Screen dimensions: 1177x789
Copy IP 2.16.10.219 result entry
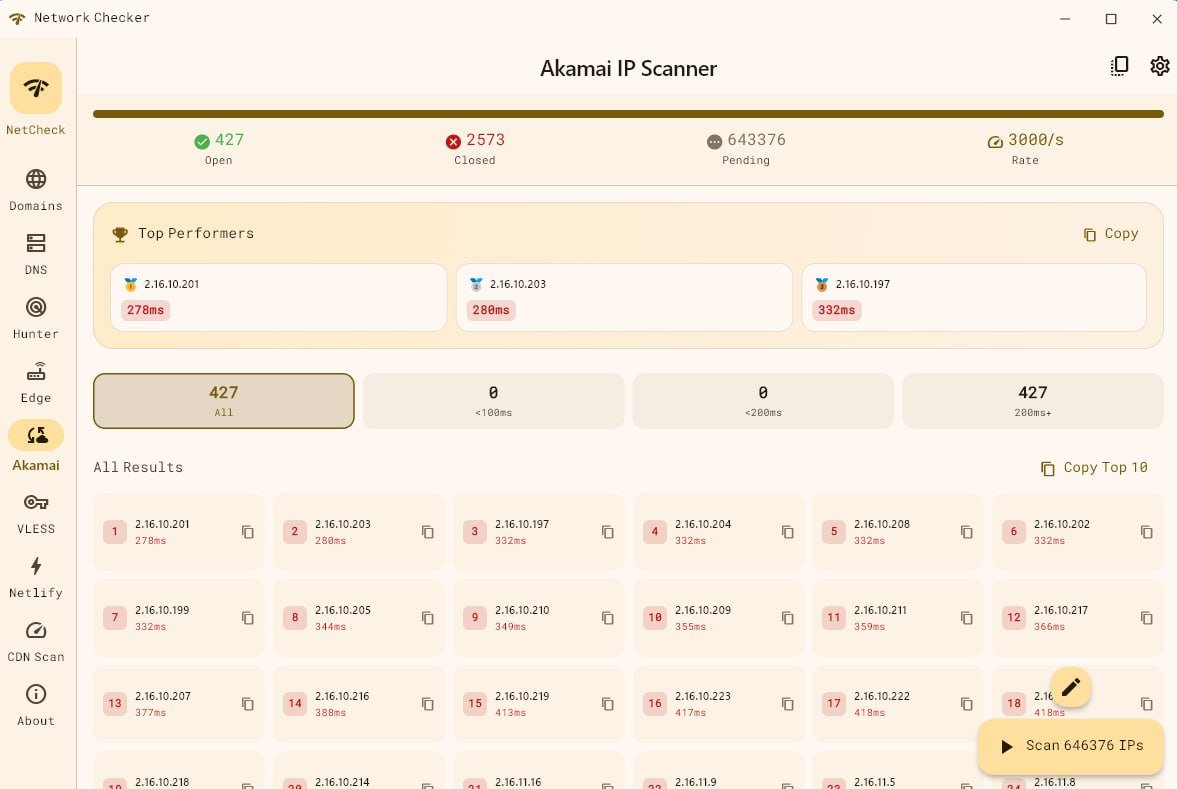[x=608, y=704]
